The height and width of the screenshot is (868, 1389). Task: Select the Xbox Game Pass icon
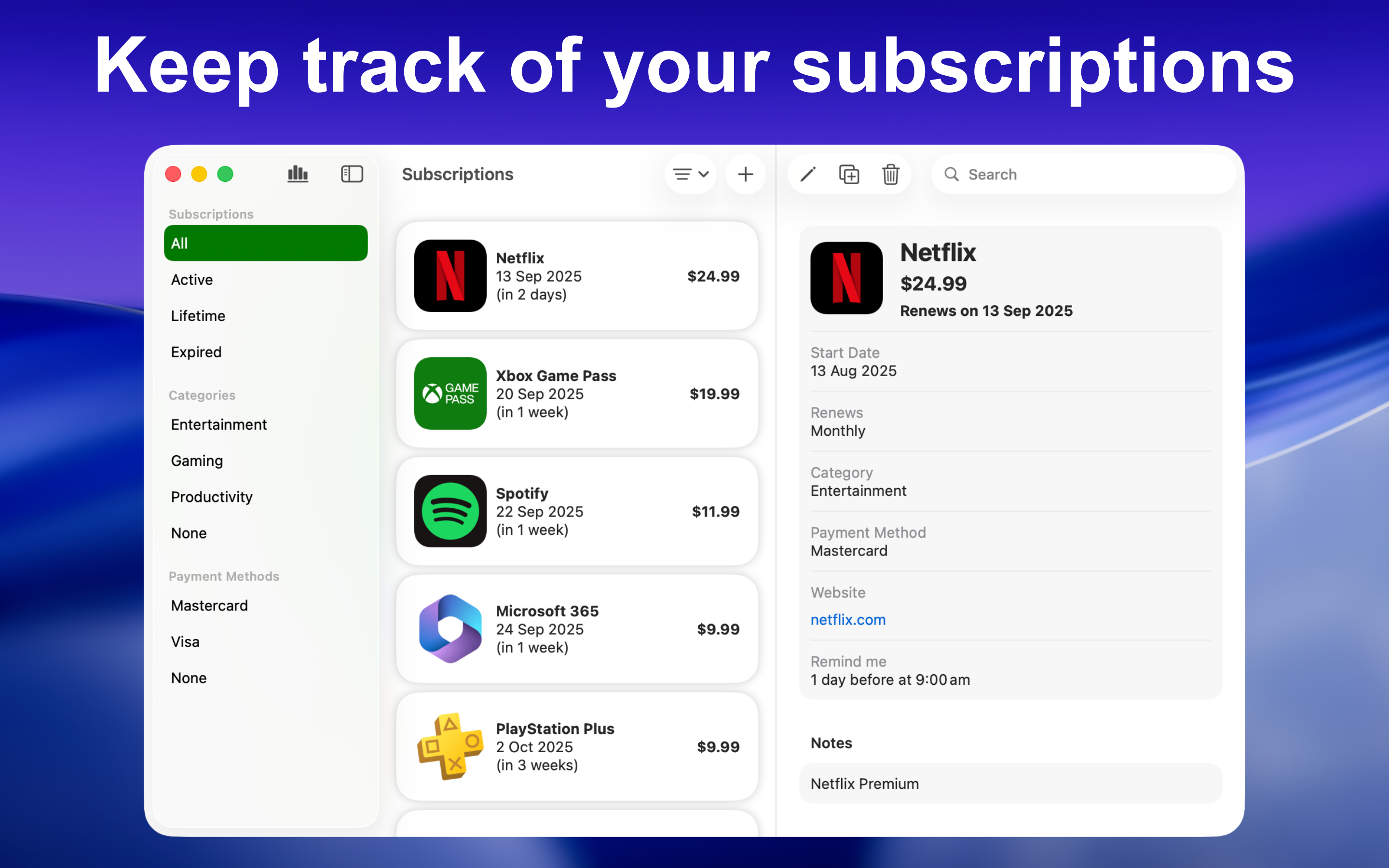coord(450,394)
